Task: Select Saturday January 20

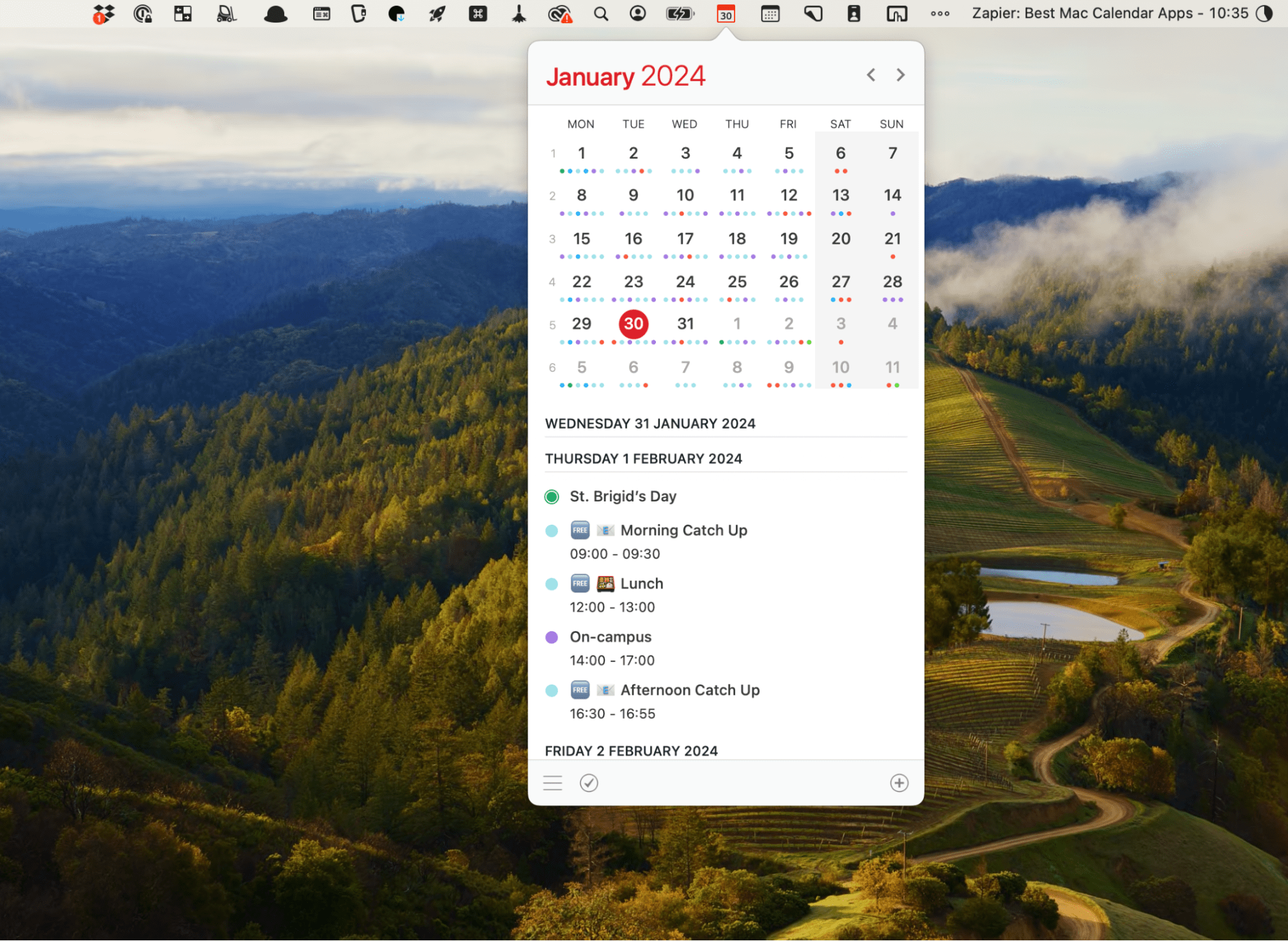Action: (840, 239)
